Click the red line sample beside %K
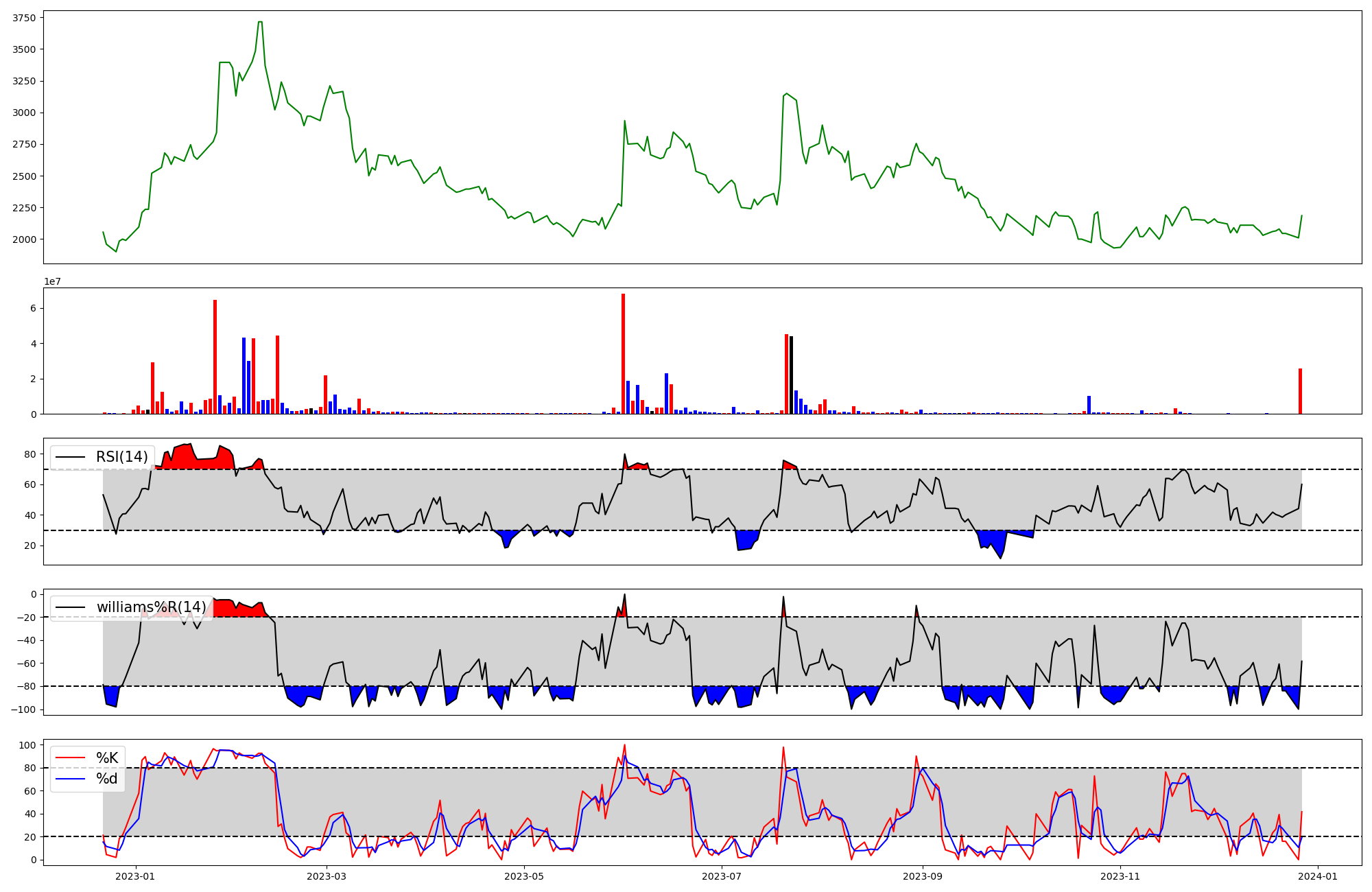Image resolution: width=1372 pixels, height=892 pixels. (71, 758)
